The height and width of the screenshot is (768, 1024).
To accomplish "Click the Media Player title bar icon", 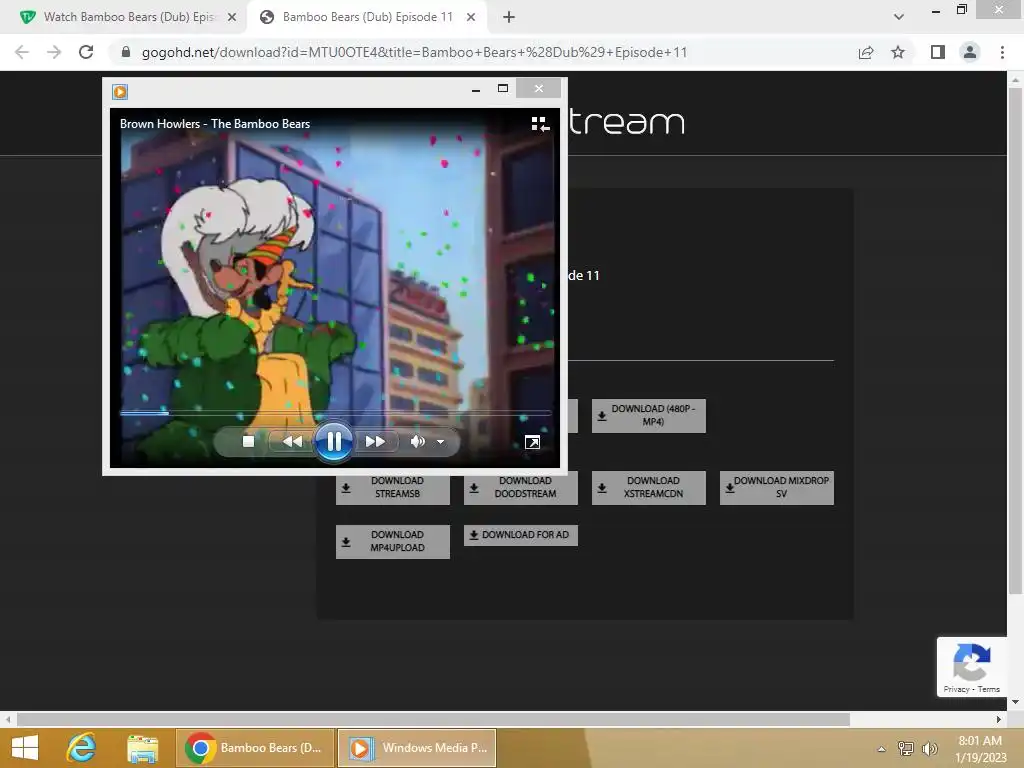I will 120,92.
